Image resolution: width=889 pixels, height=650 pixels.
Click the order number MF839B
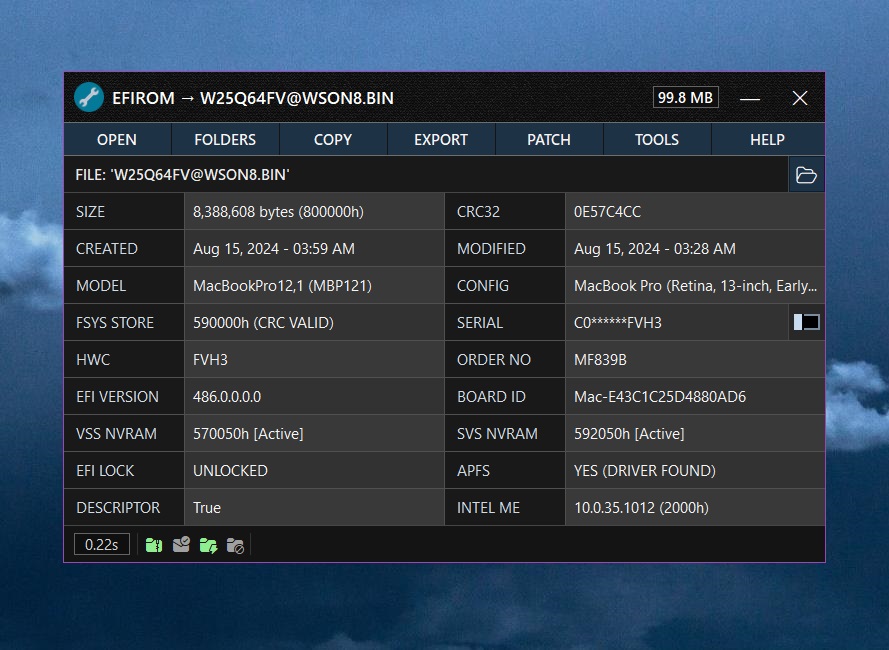click(x=600, y=360)
